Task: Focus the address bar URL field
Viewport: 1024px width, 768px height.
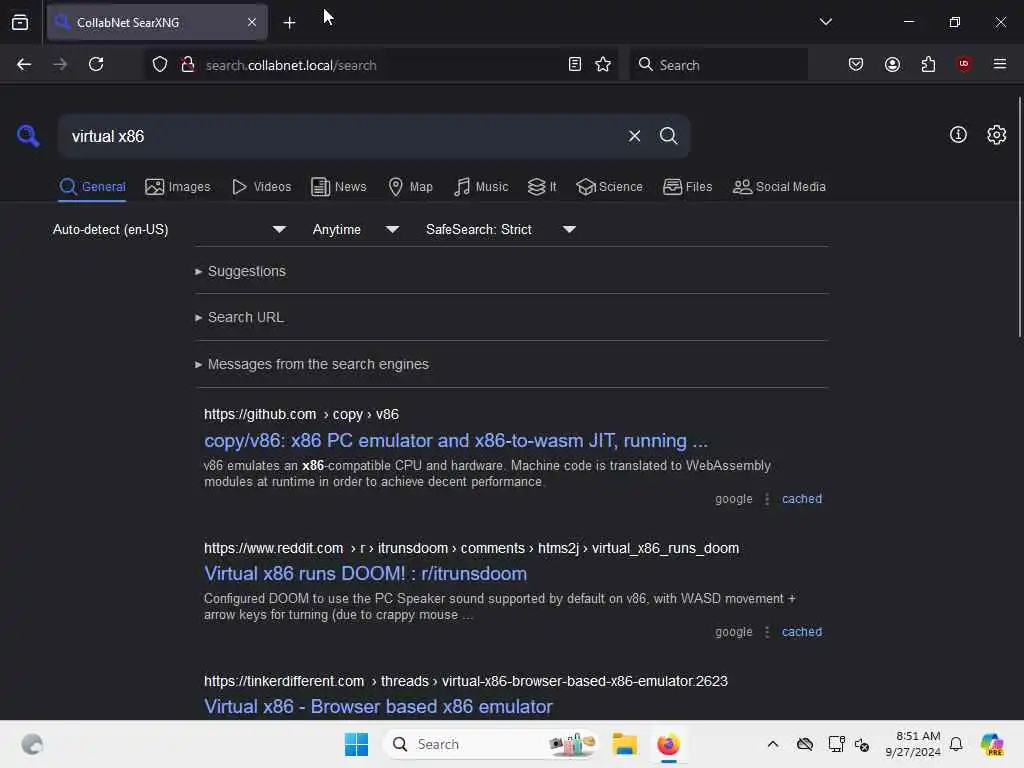Action: (x=382, y=64)
